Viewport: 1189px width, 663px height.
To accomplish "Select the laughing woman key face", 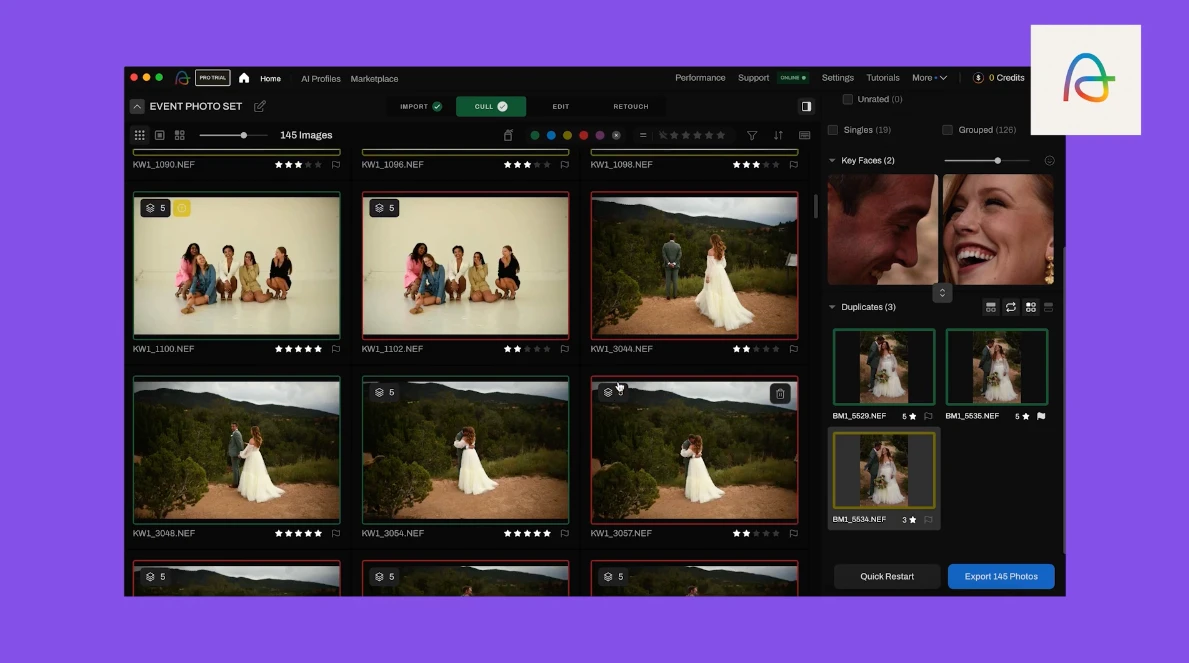I will point(998,229).
